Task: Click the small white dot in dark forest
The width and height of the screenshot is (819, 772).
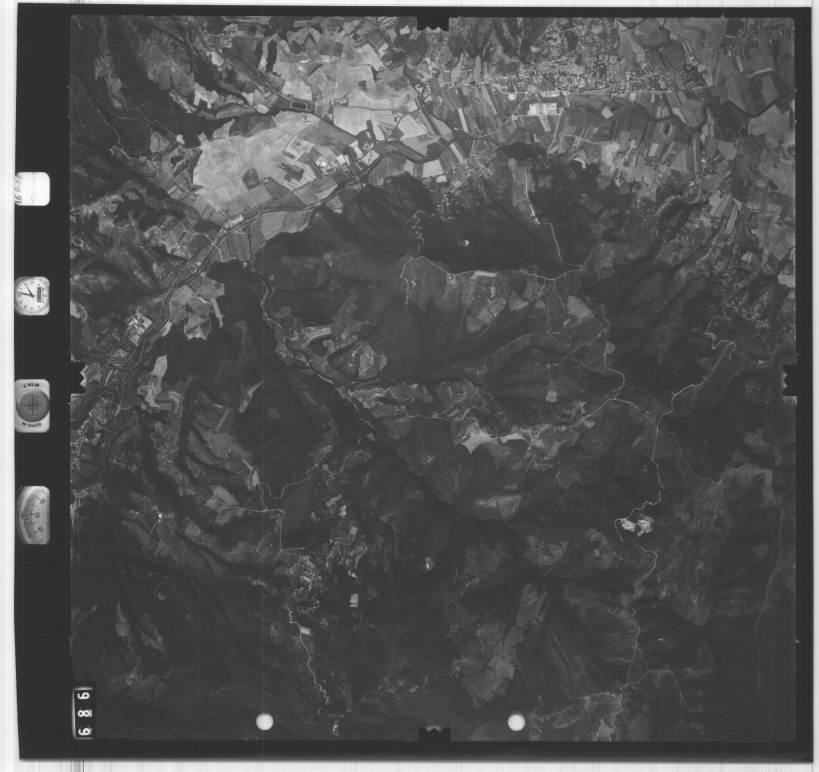Action: pos(462,242)
